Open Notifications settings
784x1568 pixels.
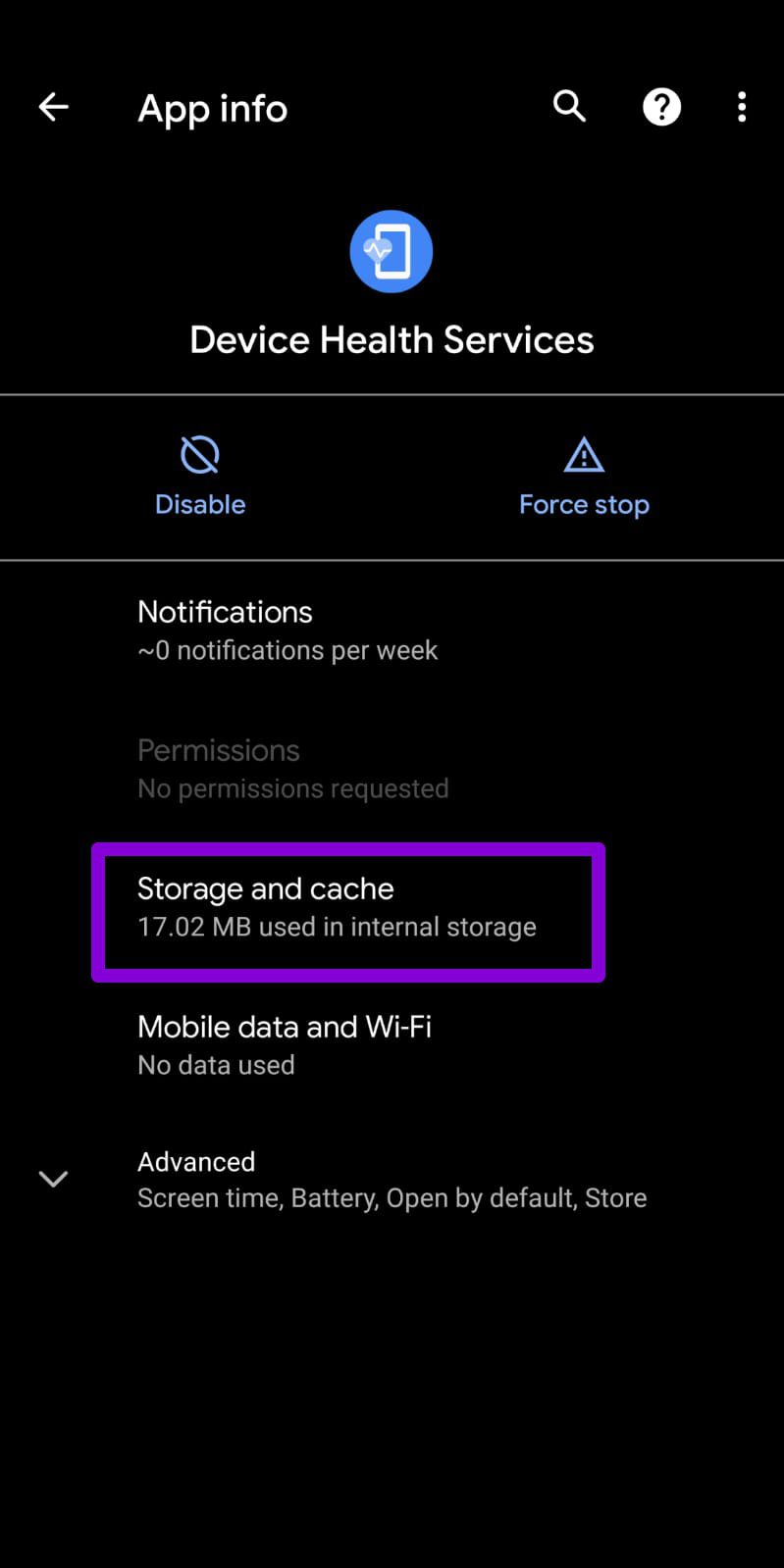(x=225, y=612)
